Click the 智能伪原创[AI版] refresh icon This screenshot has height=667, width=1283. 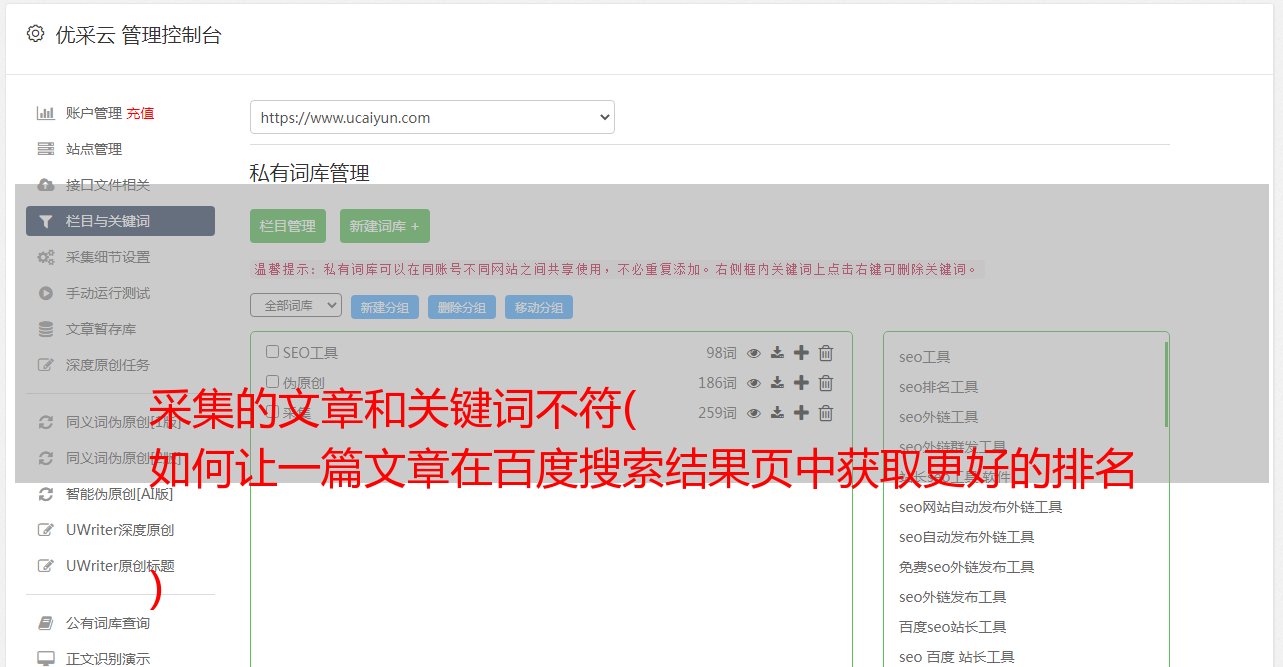46,494
